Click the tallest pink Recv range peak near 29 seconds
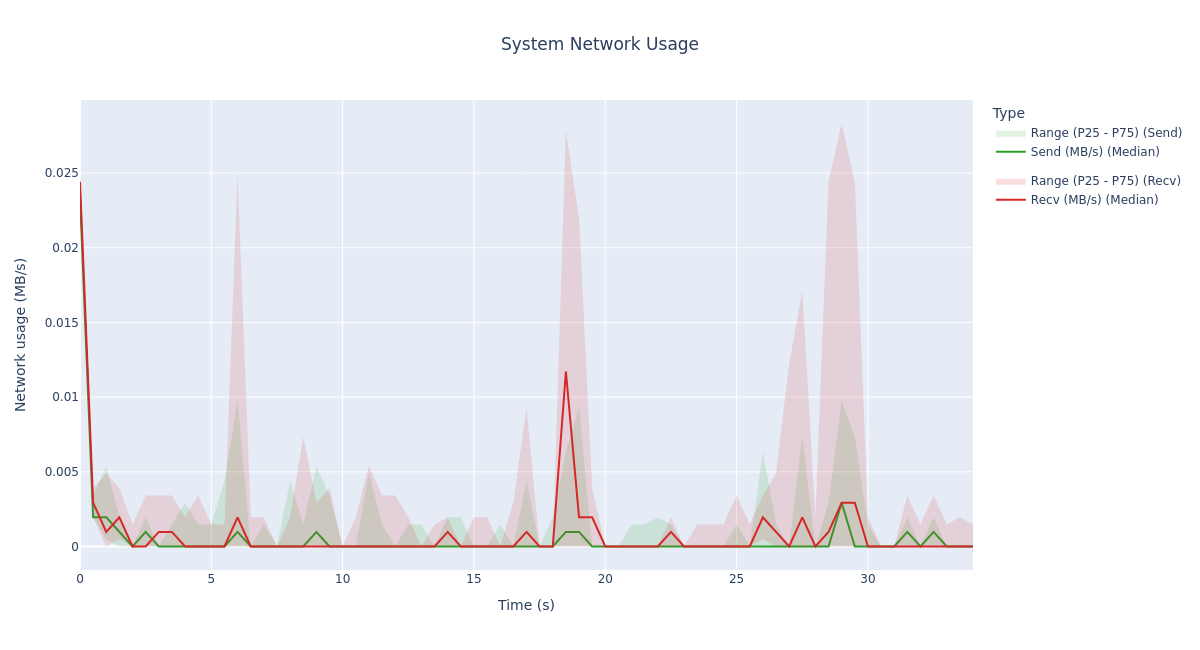The image size is (1200, 650). tap(841, 126)
